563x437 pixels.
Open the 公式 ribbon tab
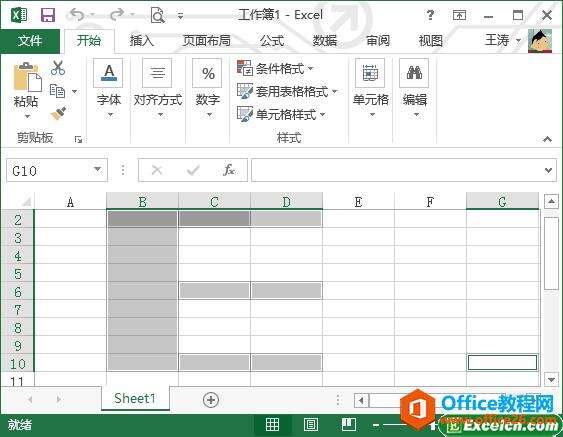272,41
